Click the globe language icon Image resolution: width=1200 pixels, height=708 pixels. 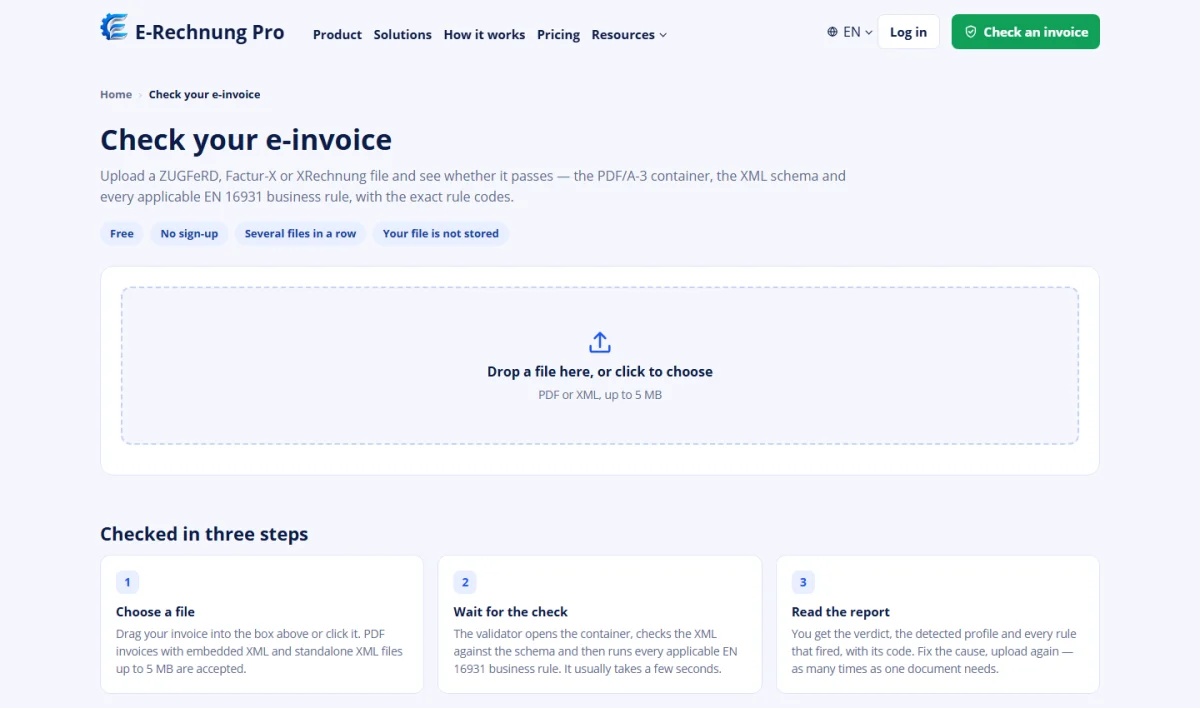point(832,32)
